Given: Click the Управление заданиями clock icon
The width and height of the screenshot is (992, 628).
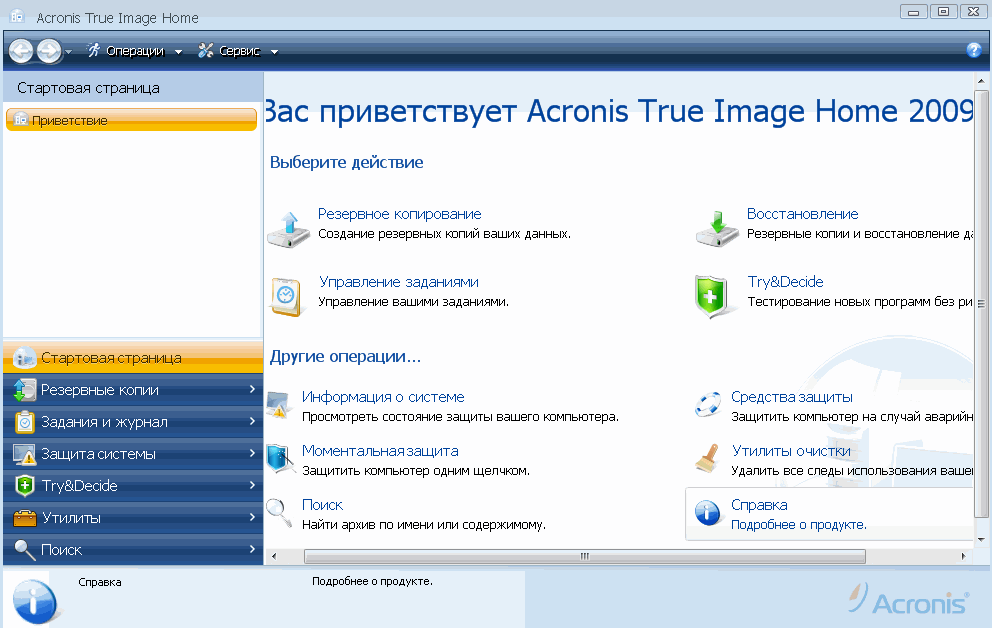Looking at the screenshot, I should [x=286, y=296].
